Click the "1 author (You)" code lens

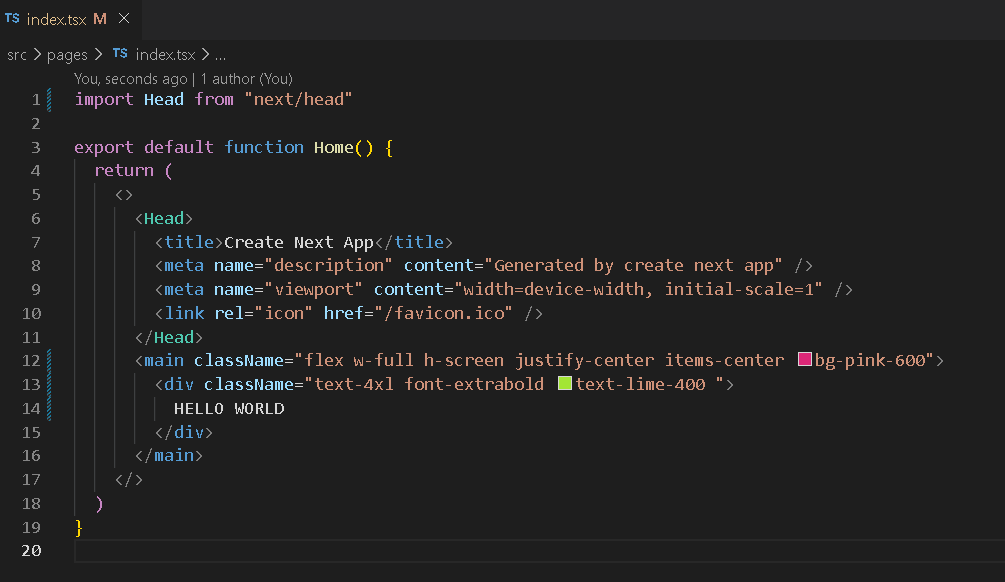(247, 78)
